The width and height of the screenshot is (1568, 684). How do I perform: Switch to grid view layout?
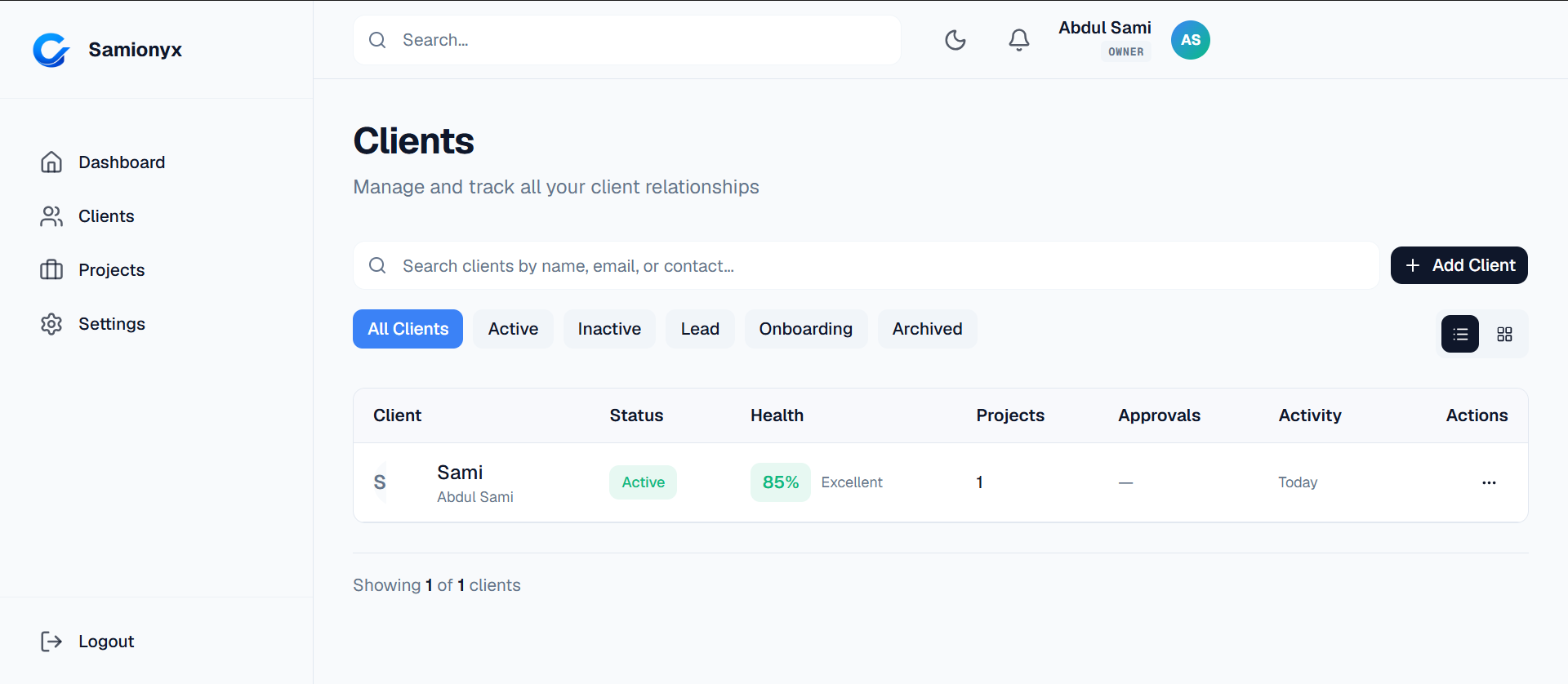point(1504,334)
